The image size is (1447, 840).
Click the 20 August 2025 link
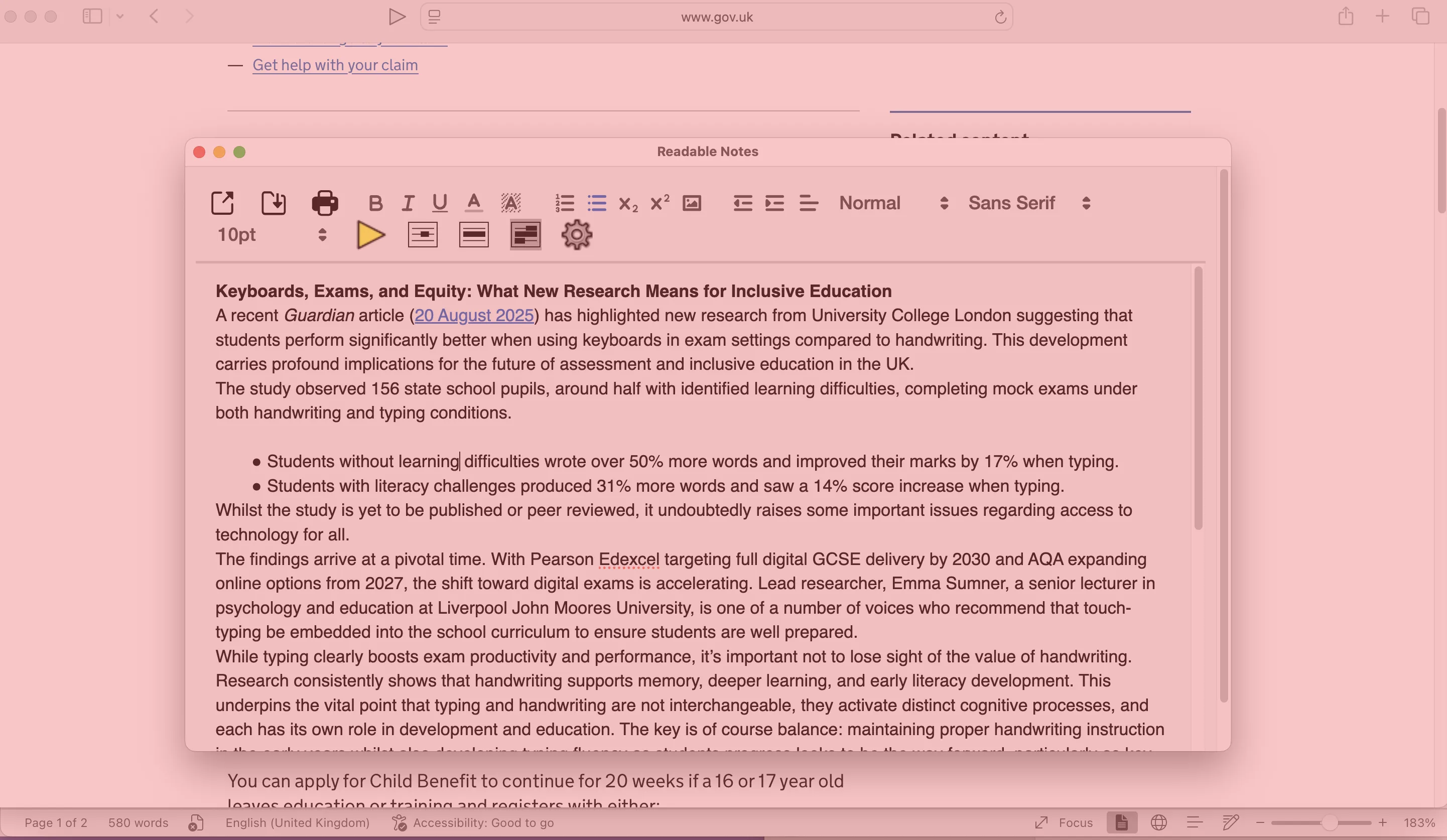[474, 315]
